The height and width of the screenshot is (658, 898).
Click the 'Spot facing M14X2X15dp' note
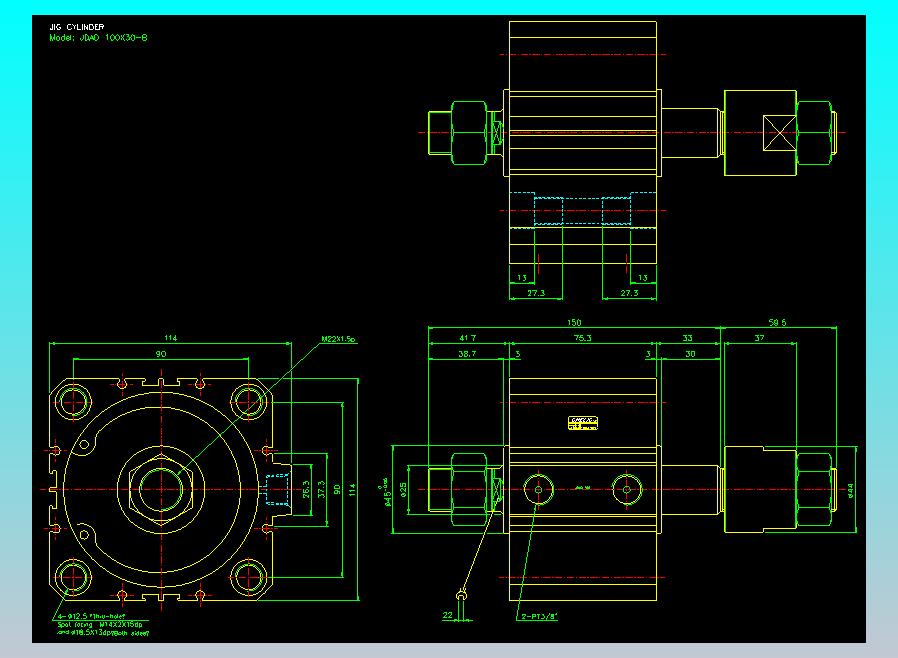click(100, 625)
